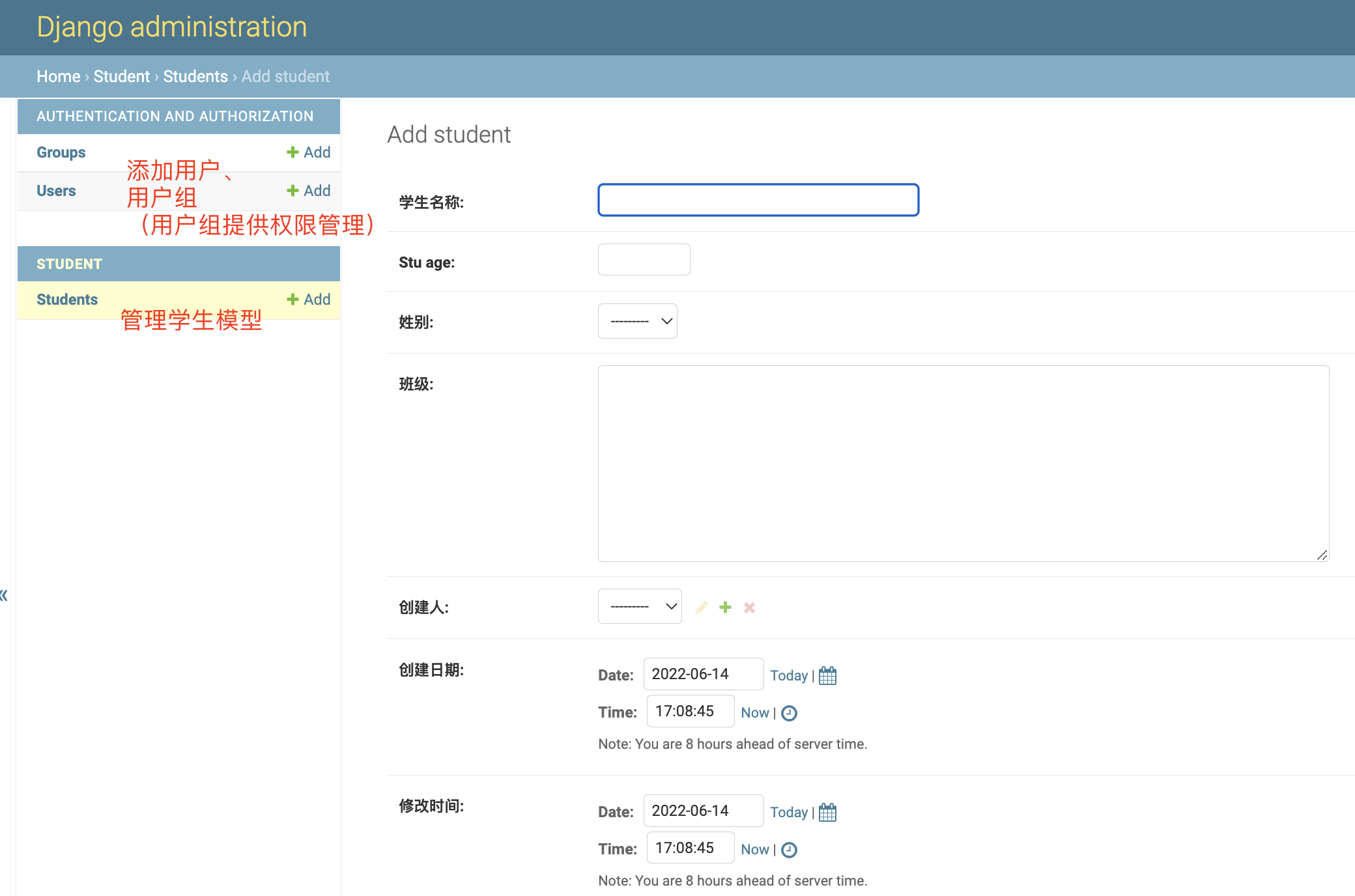Edit selected 创建人 via pencil icon

coord(701,606)
